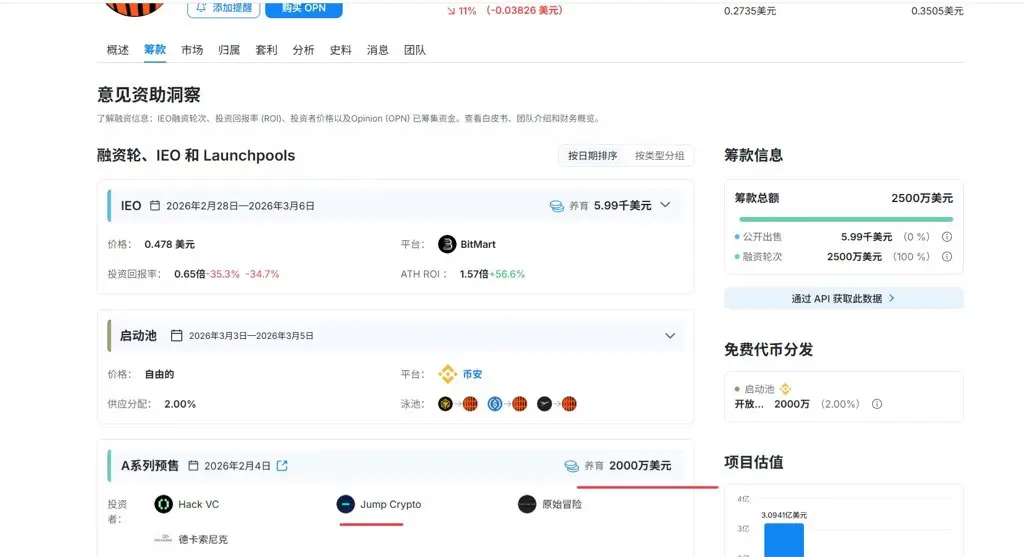
Task: Click the BitMart platform logo
Action: tap(447, 244)
